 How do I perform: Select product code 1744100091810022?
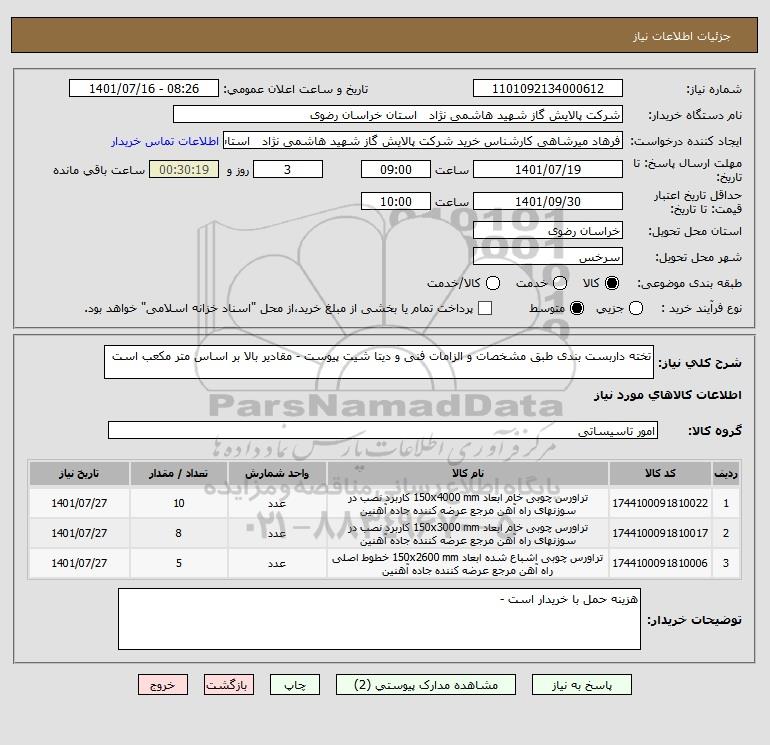(x=660, y=503)
